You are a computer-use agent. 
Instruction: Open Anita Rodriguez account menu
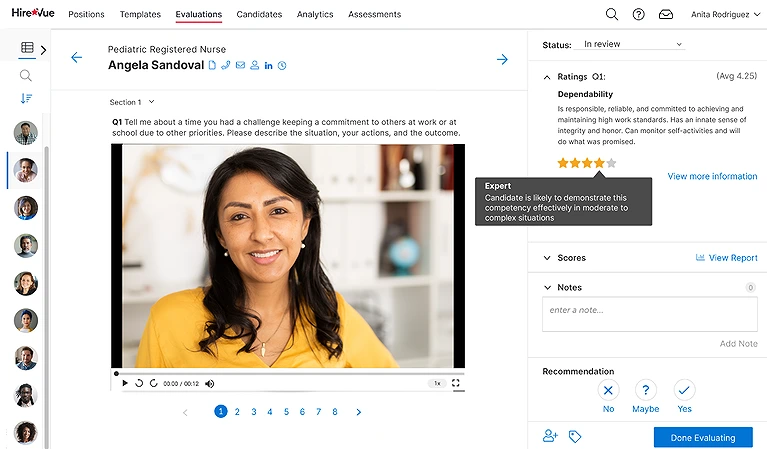725,14
